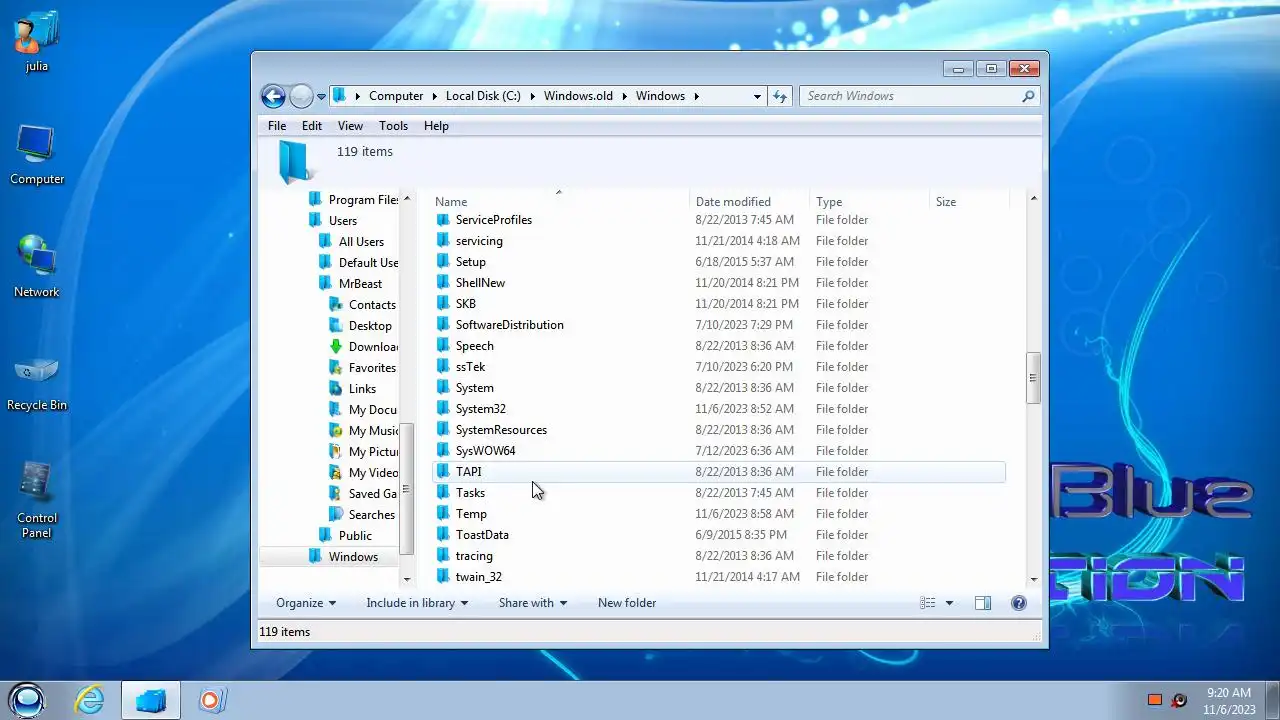This screenshot has height=720, width=1280.
Task: Click the tray recorder status icon
Action: tap(1180, 700)
